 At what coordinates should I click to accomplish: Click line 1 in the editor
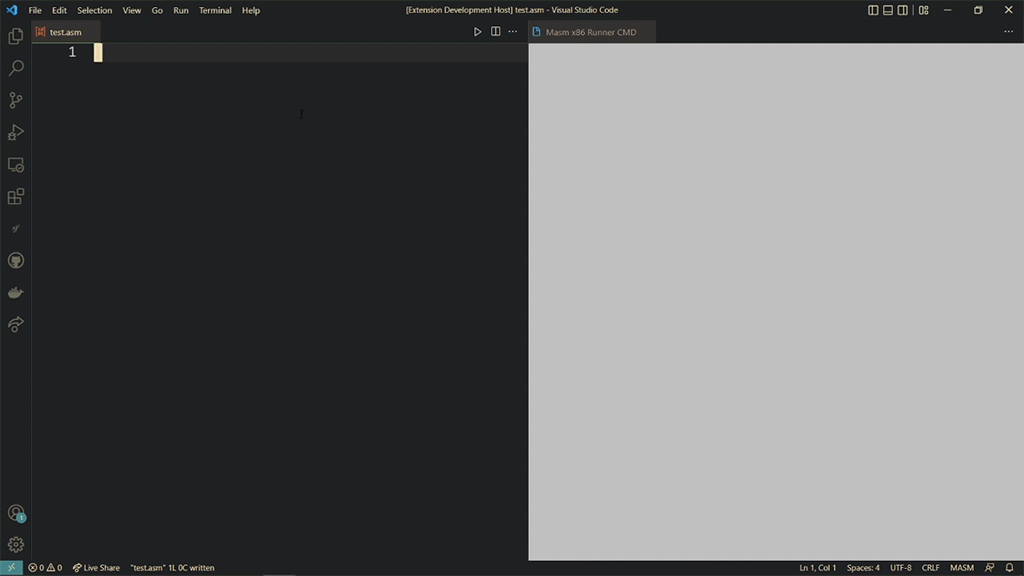pos(300,52)
